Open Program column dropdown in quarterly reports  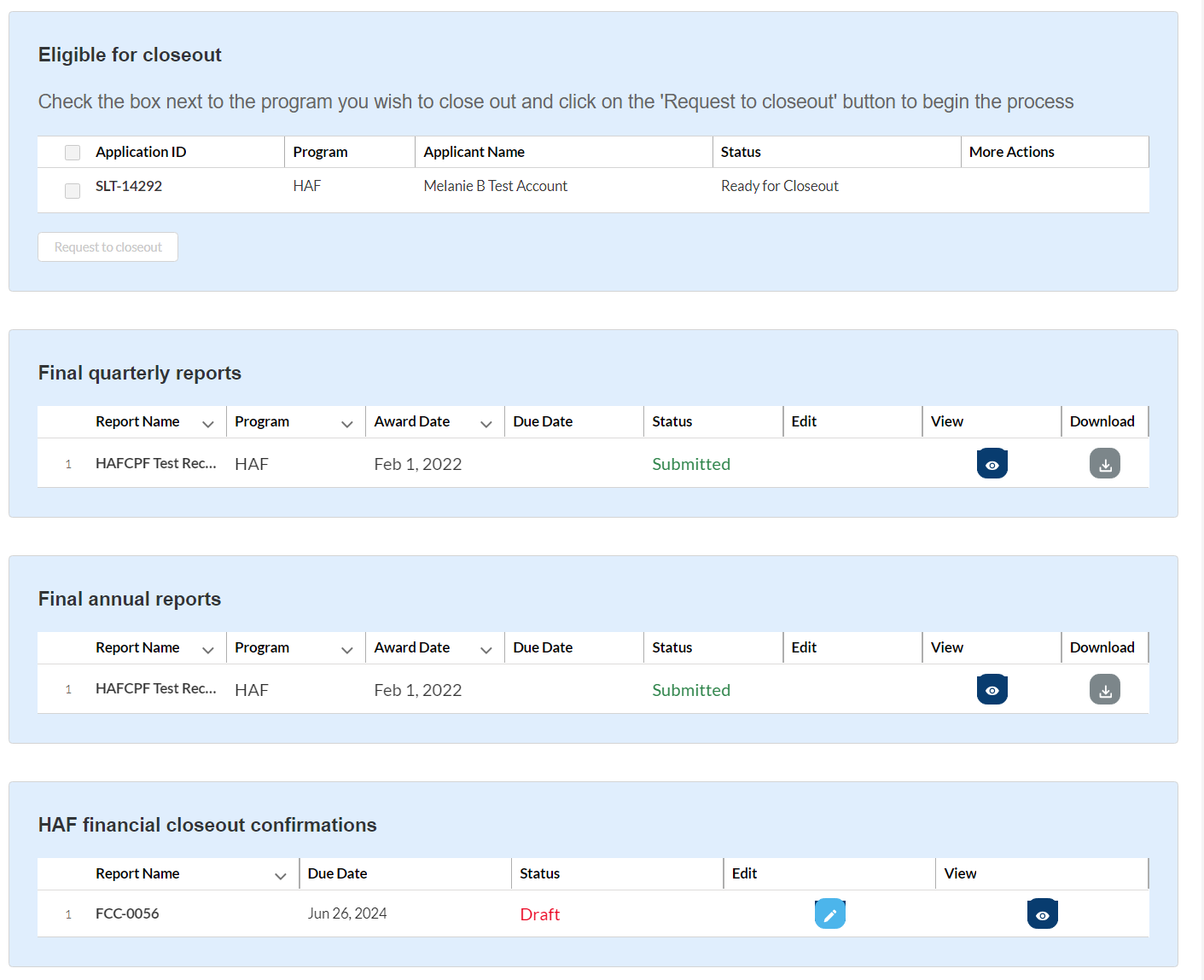click(x=346, y=424)
